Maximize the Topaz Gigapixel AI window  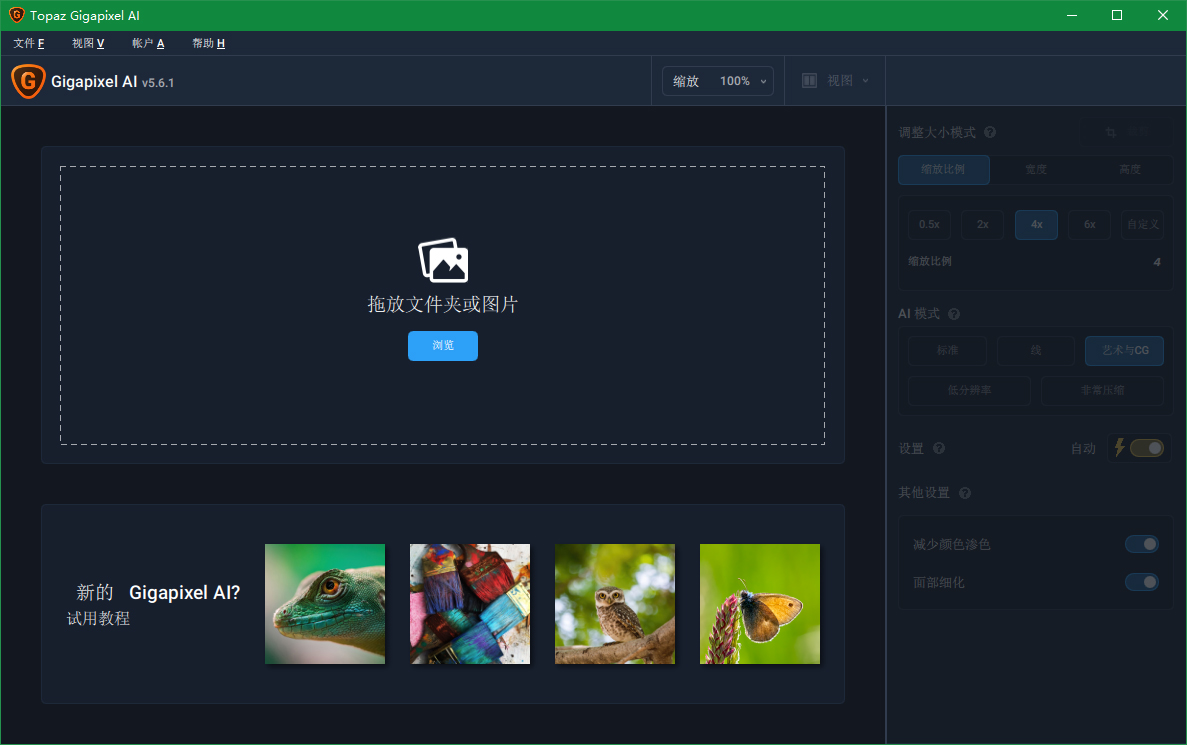pos(1117,15)
